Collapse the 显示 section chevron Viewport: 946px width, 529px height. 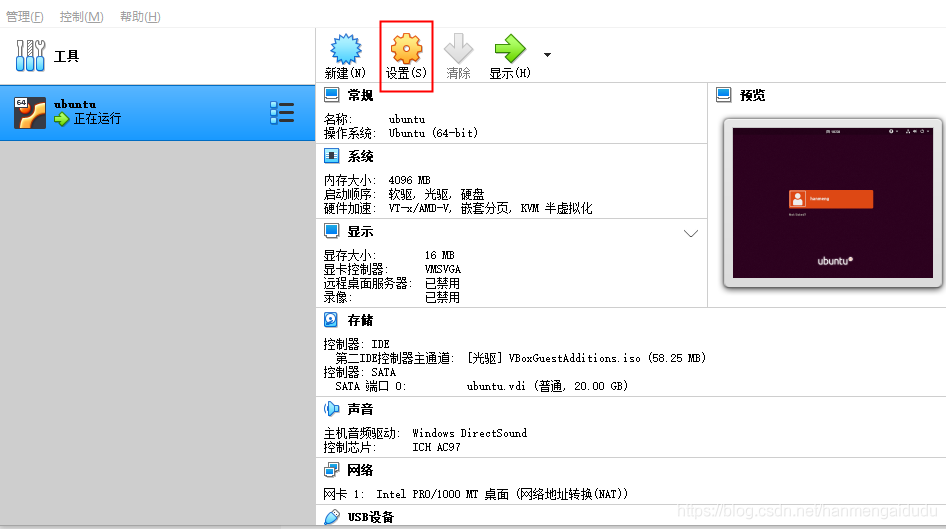point(691,233)
